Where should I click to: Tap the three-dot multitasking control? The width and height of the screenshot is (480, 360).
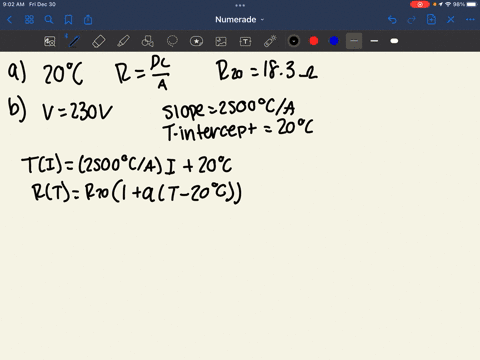[x=240, y=5]
